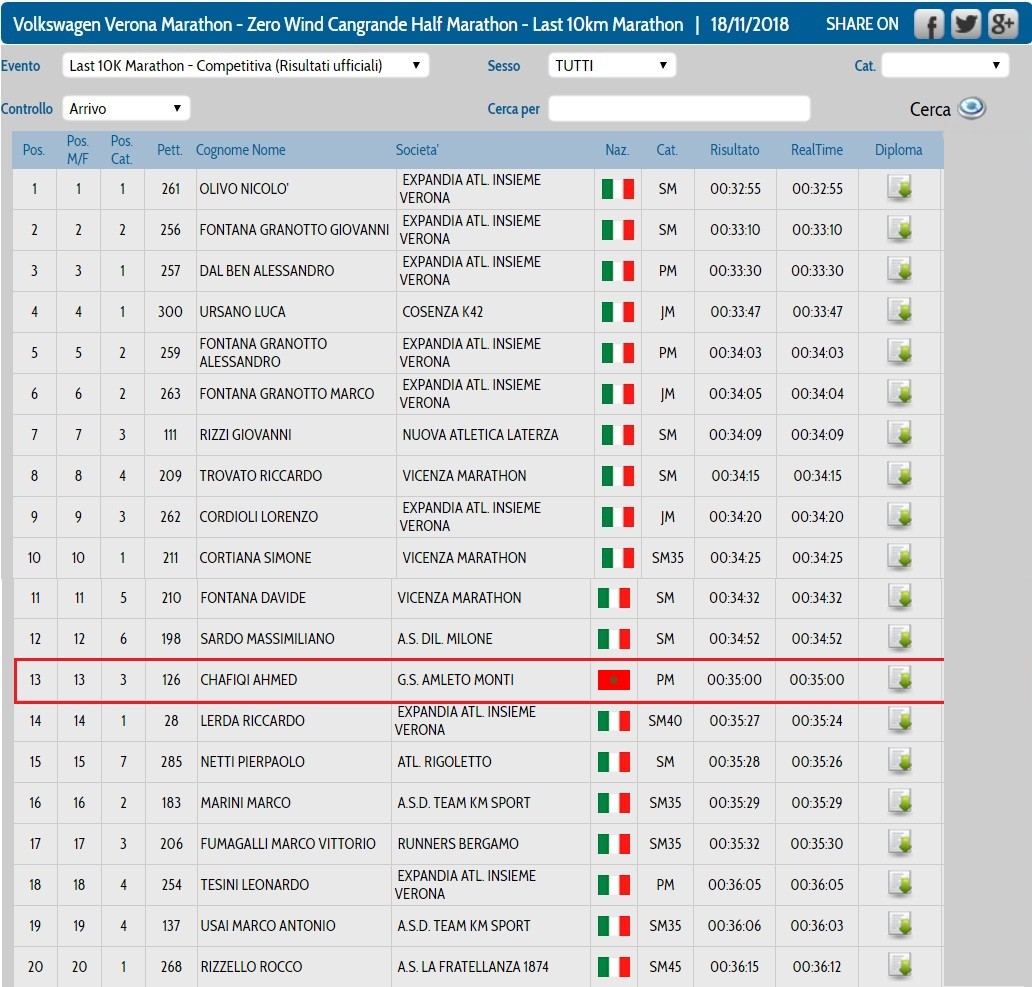Click the Moroccan flag in CHAFIQI row

[614, 680]
